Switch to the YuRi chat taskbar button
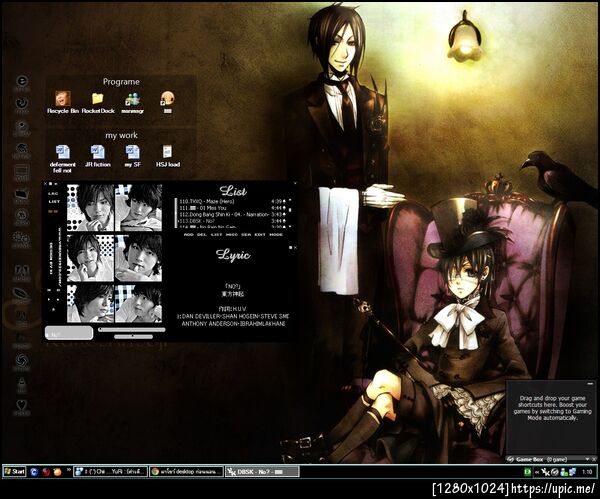600x499 pixels. tap(110, 472)
